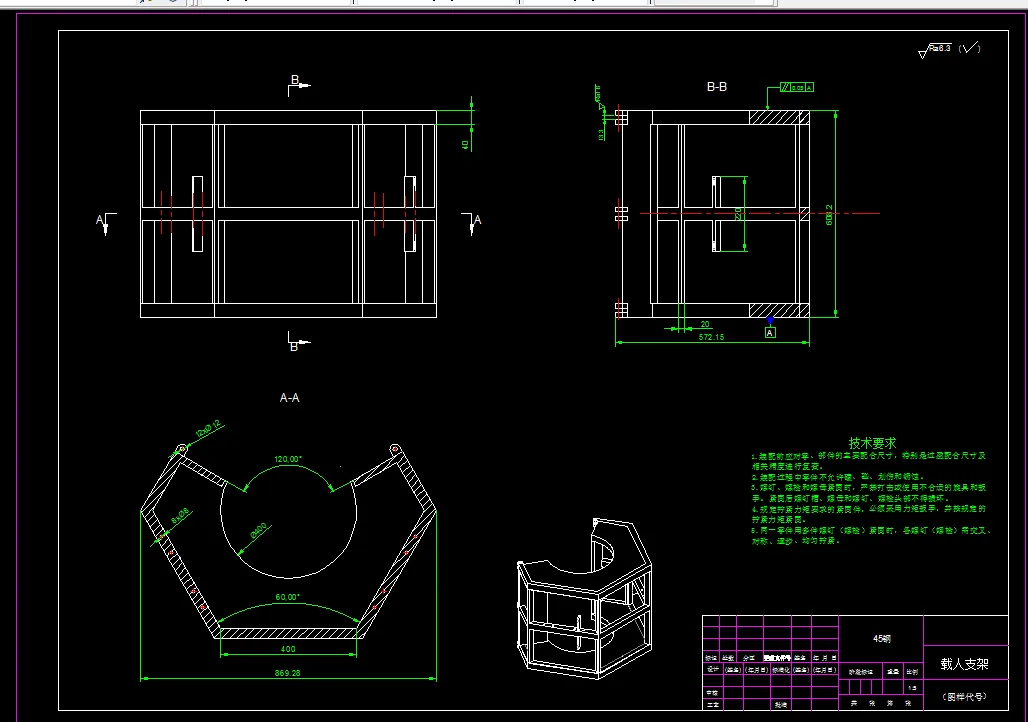
Task: Select technical requirement line starting with 1.
Action: point(869,460)
